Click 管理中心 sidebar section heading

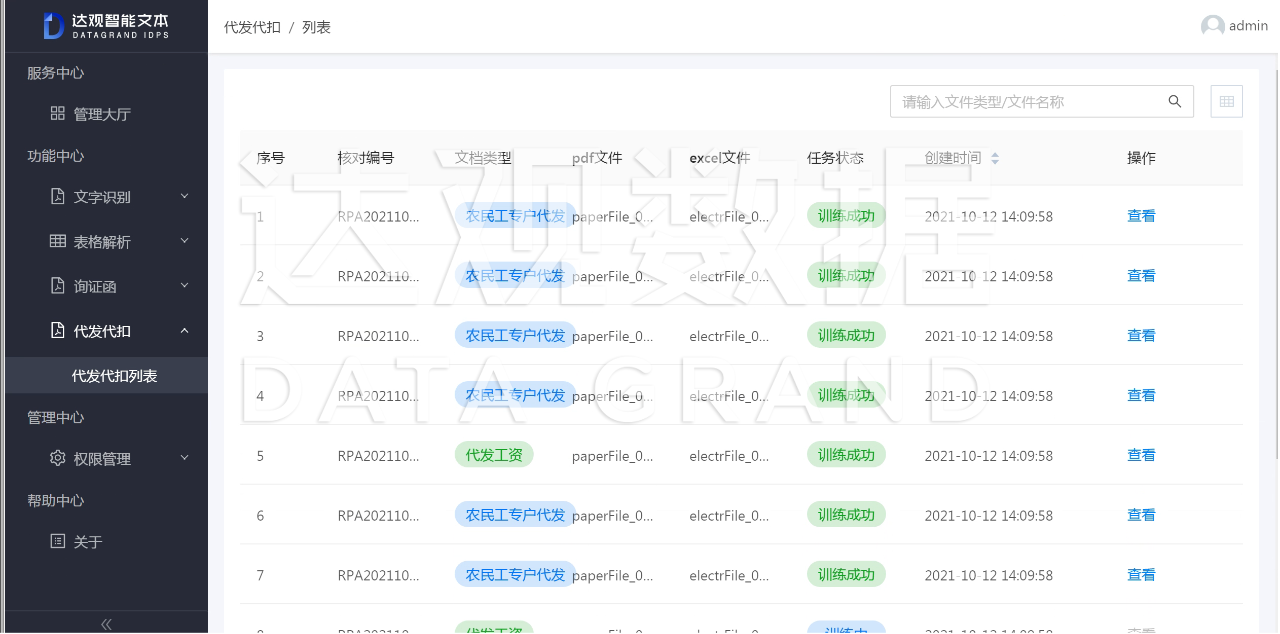pyautogui.click(x=55, y=417)
